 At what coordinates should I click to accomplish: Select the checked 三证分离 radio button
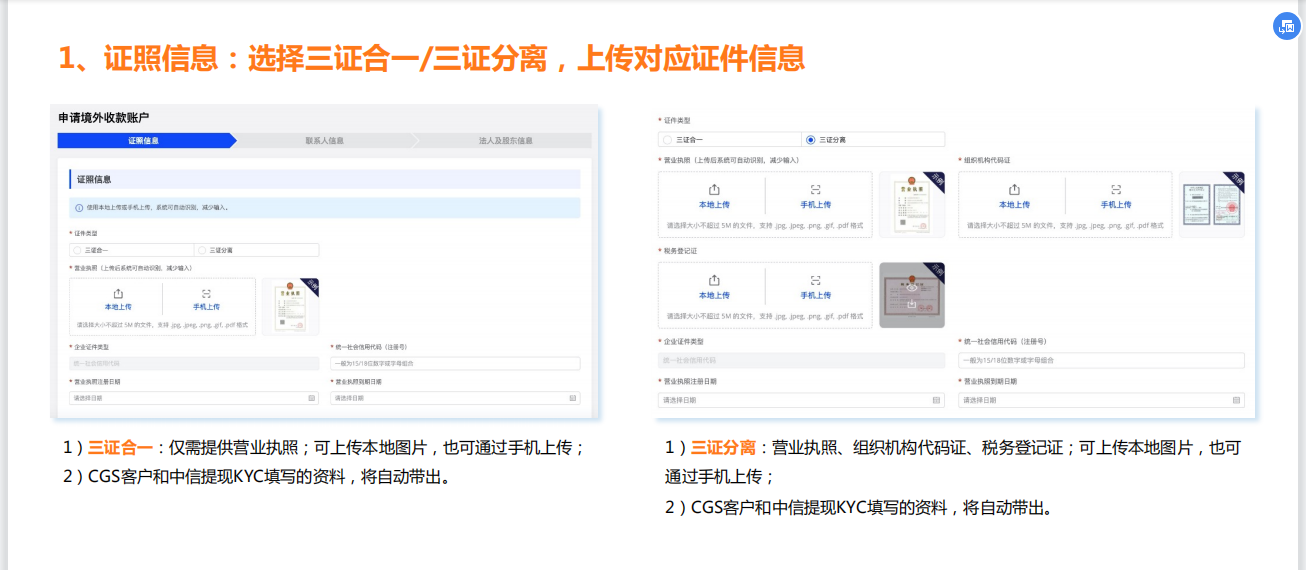811,139
